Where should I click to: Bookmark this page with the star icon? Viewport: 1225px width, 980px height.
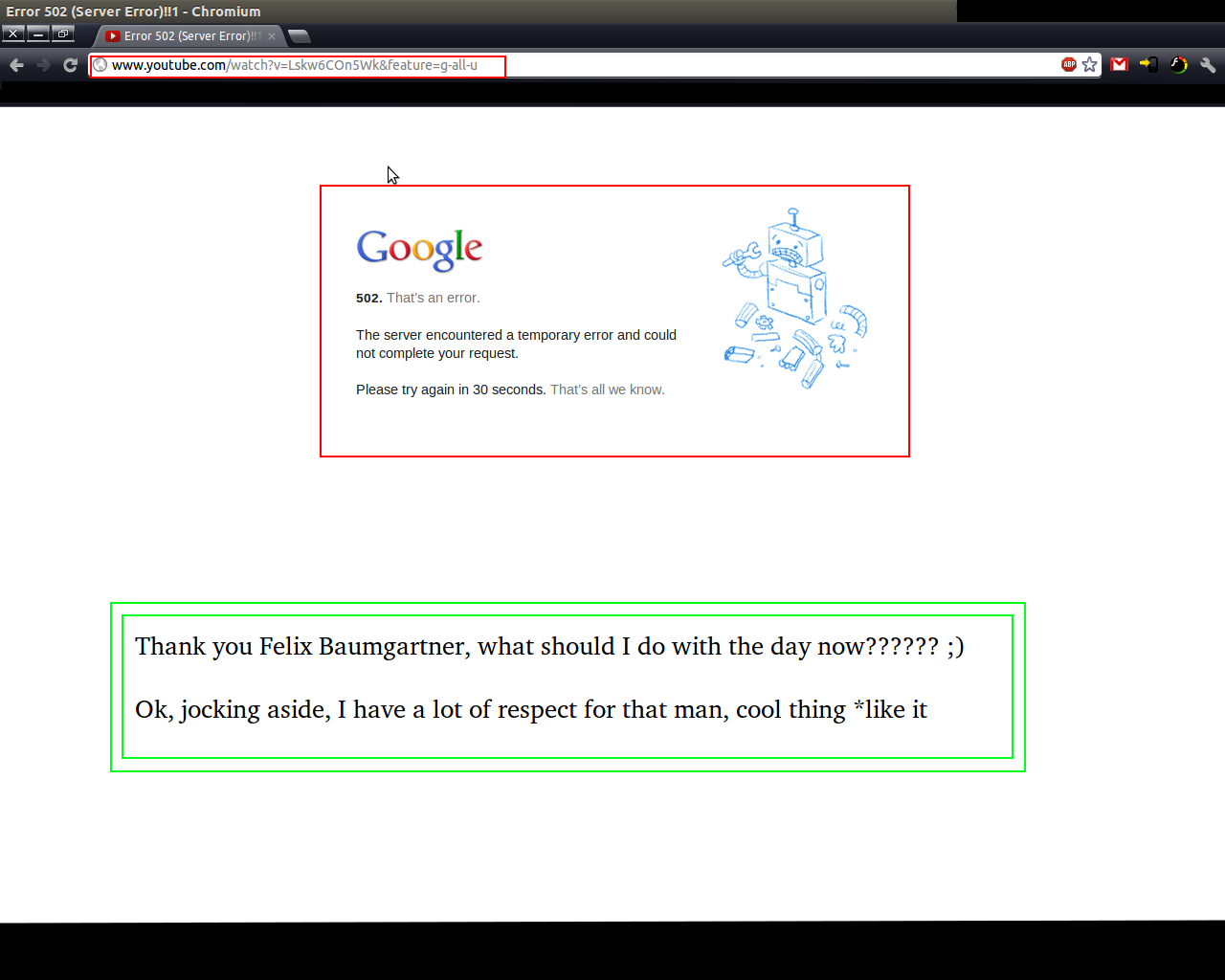coord(1089,64)
